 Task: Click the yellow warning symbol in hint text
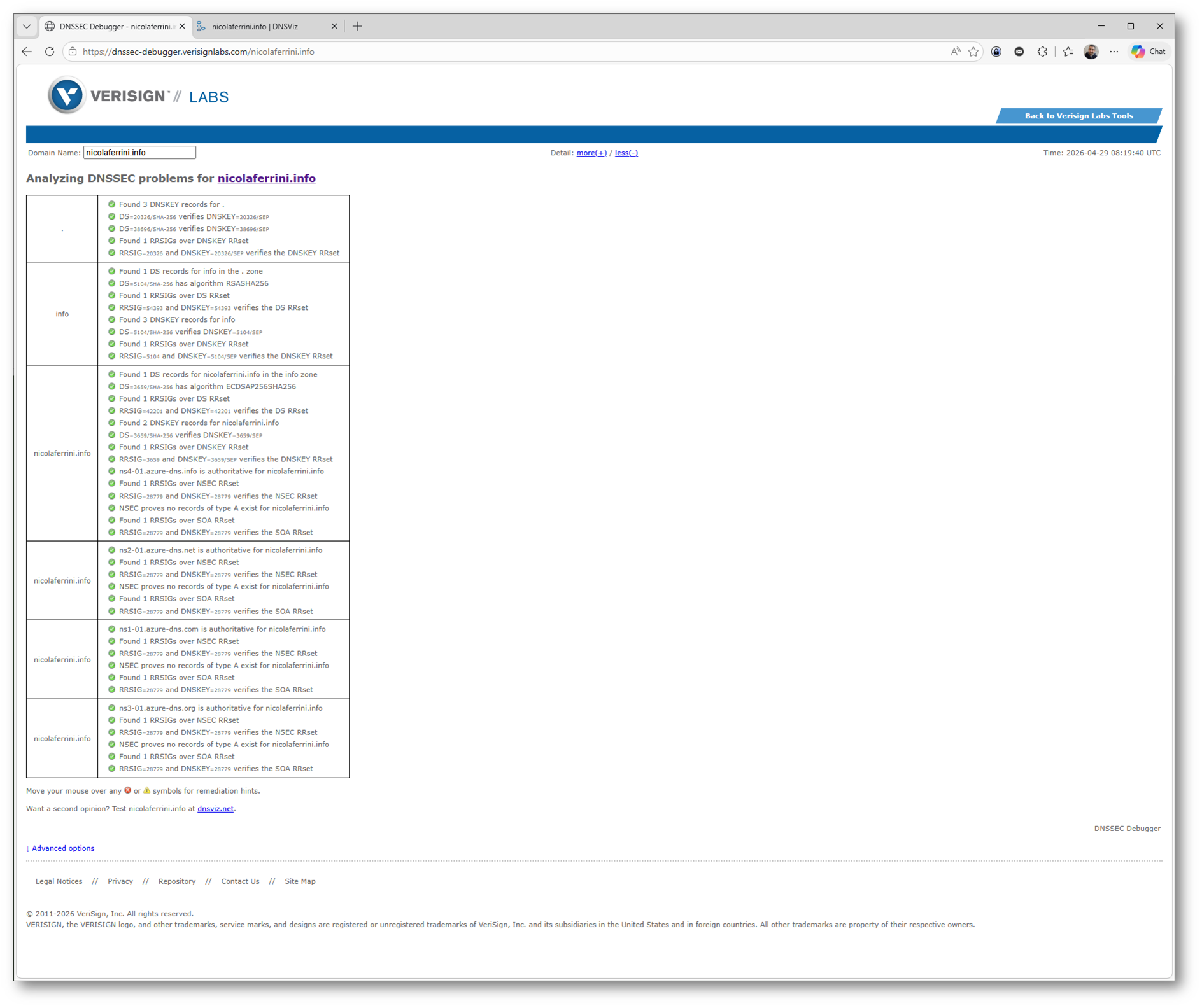(146, 790)
